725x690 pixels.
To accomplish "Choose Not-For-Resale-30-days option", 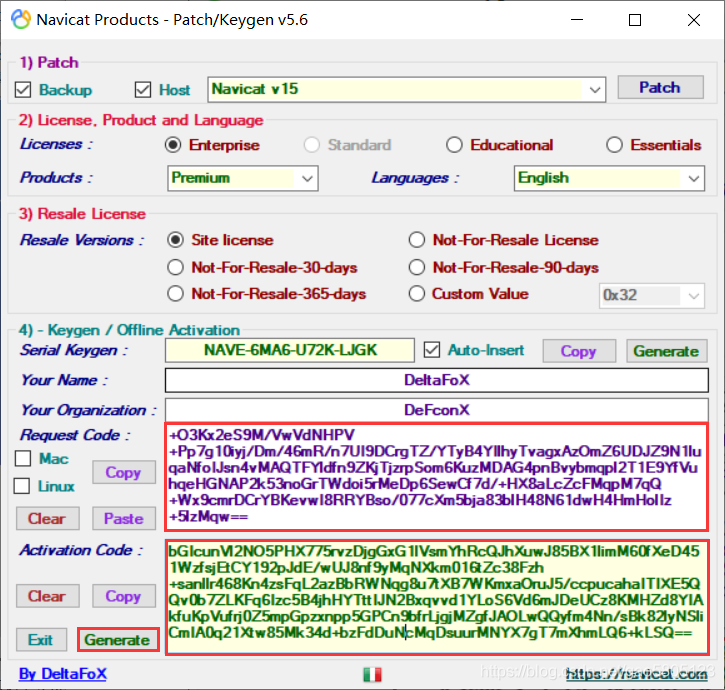I will 176,267.
